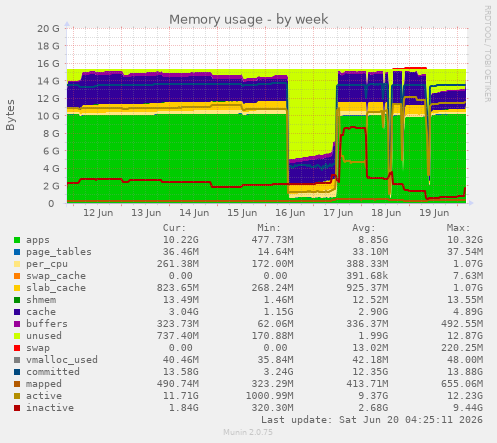The width and height of the screenshot is (497, 443).
Task: Click the page_tables blue legend swatch
Action: (17, 252)
